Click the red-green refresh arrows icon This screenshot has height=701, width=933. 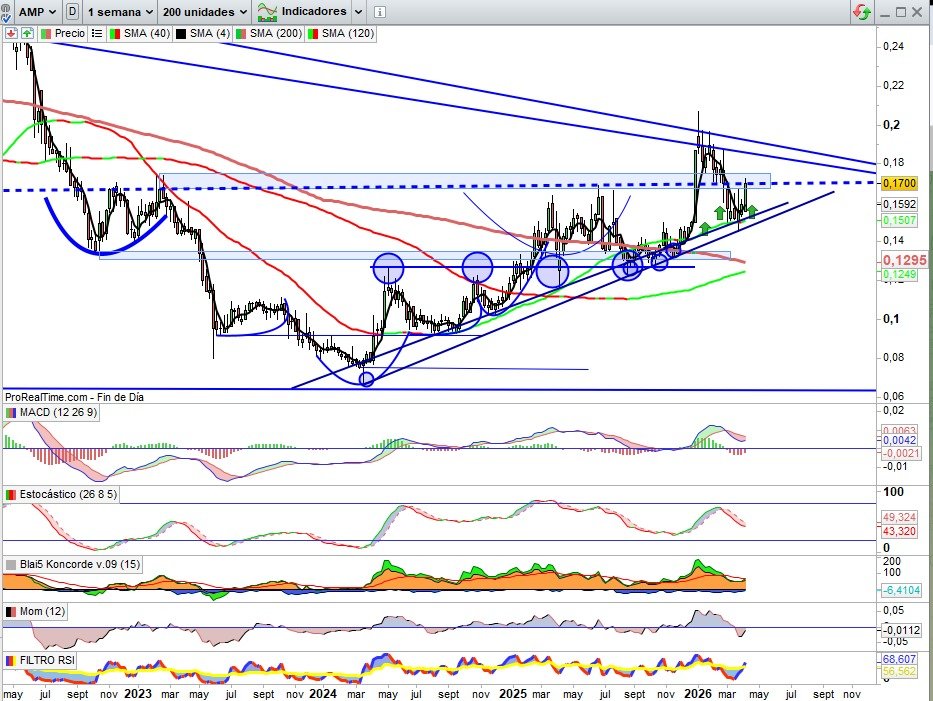click(862, 12)
